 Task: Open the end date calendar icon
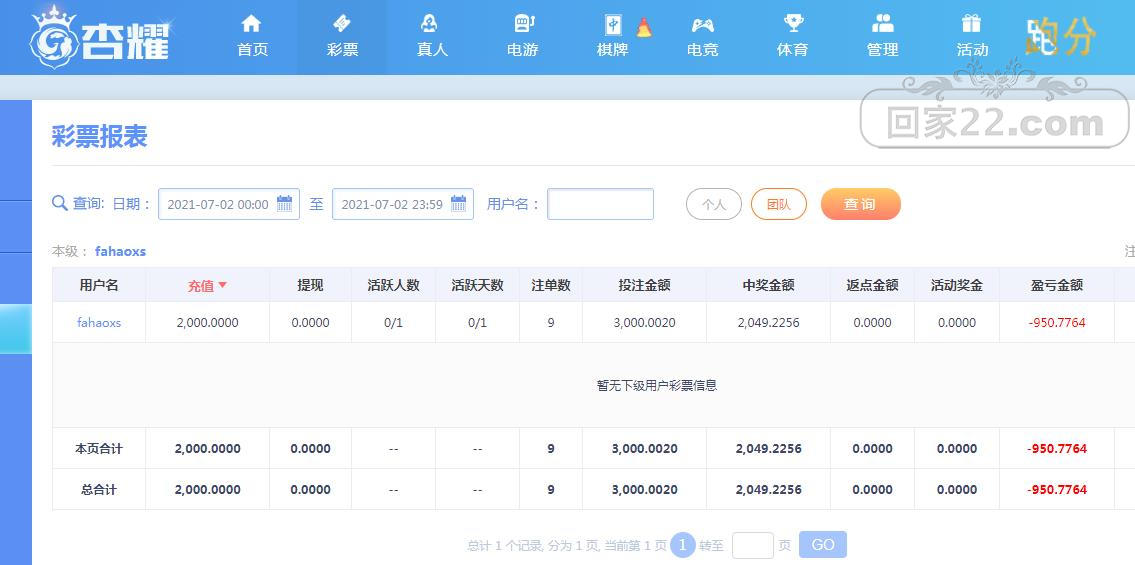point(458,203)
